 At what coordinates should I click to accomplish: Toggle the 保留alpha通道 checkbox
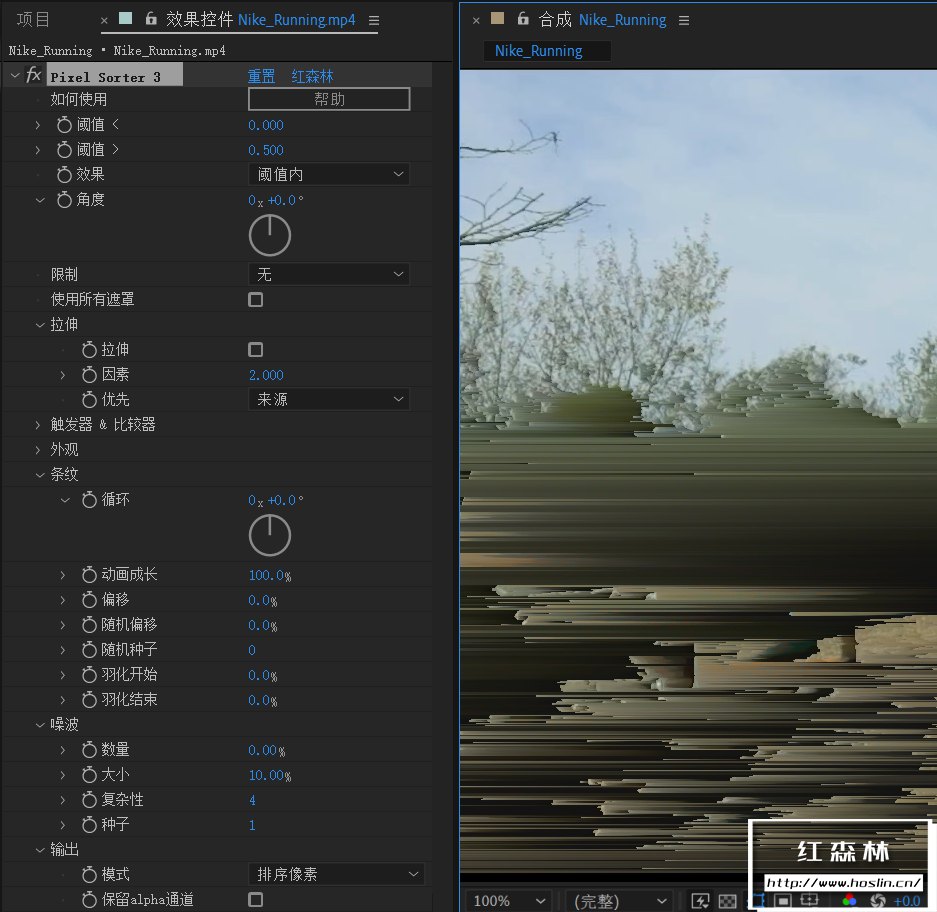256,900
